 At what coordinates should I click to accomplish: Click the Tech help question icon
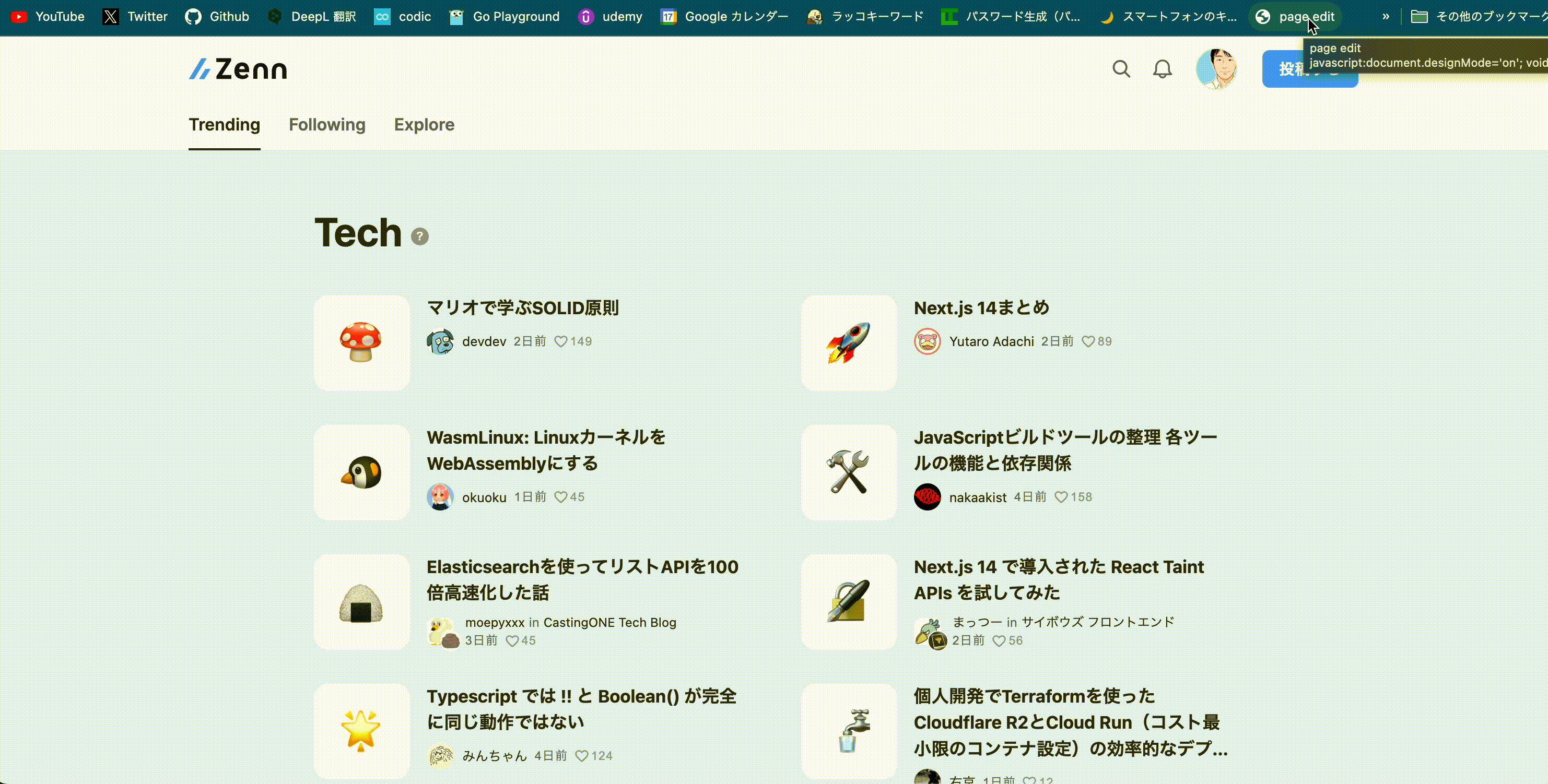pyautogui.click(x=419, y=236)
